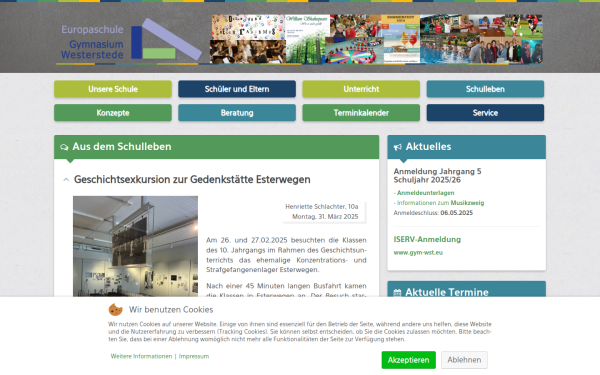
Task: Open the Unsere Schule menu
Action: [113, 89]
